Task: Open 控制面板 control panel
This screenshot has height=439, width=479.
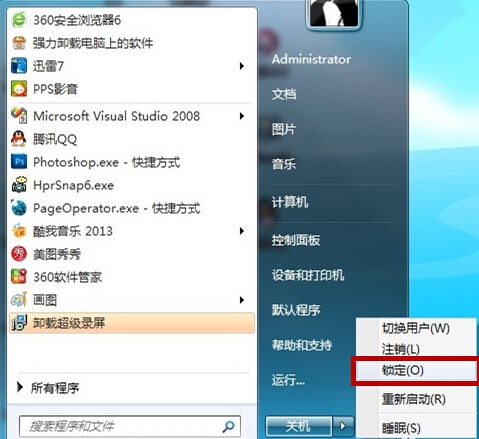Action: 296,240
